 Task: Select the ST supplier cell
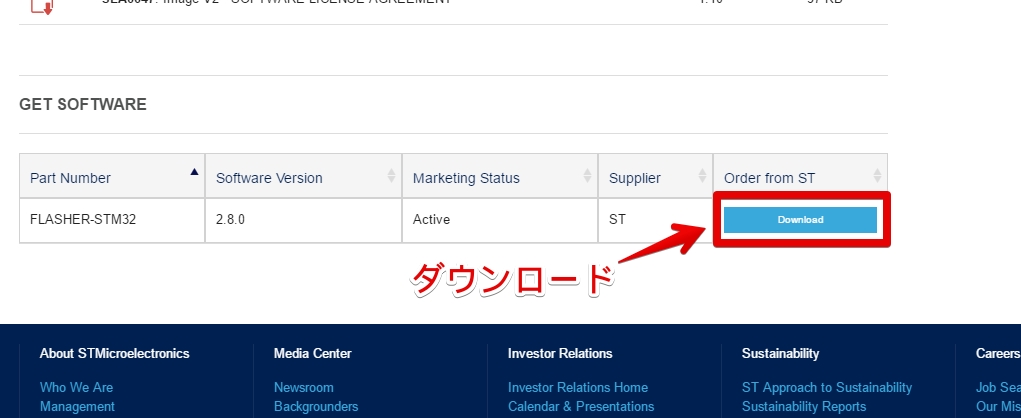[656, 220]
